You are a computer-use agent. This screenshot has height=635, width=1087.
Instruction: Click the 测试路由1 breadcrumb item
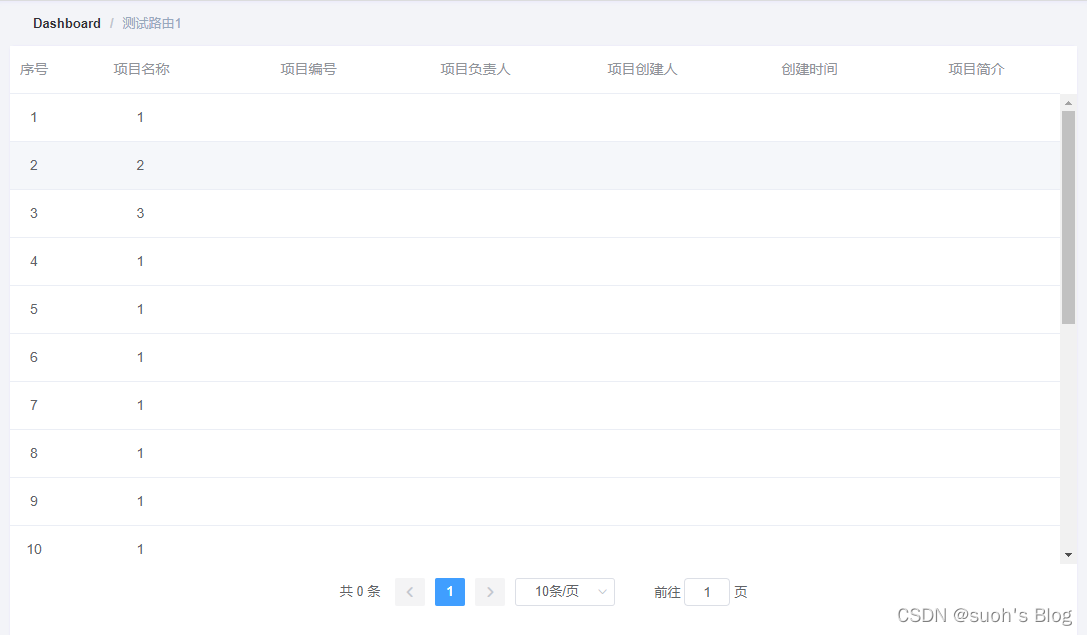click(150, 23)
